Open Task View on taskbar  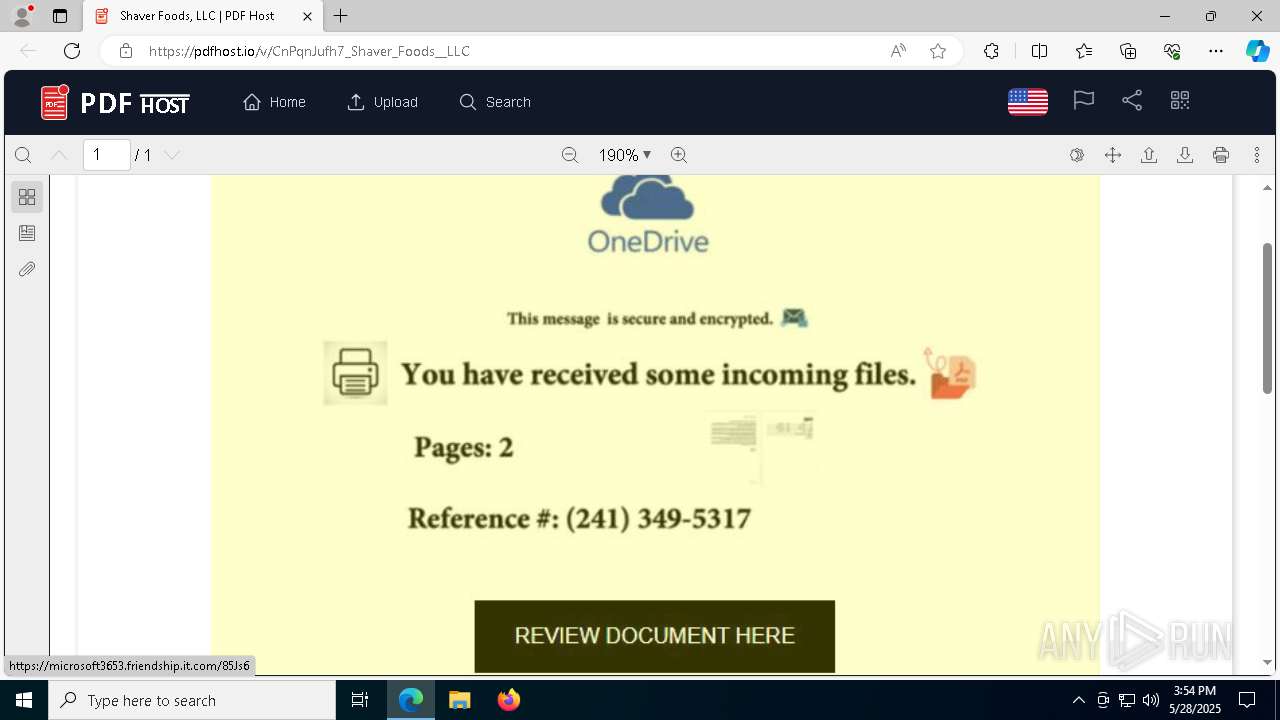(360, 700)
